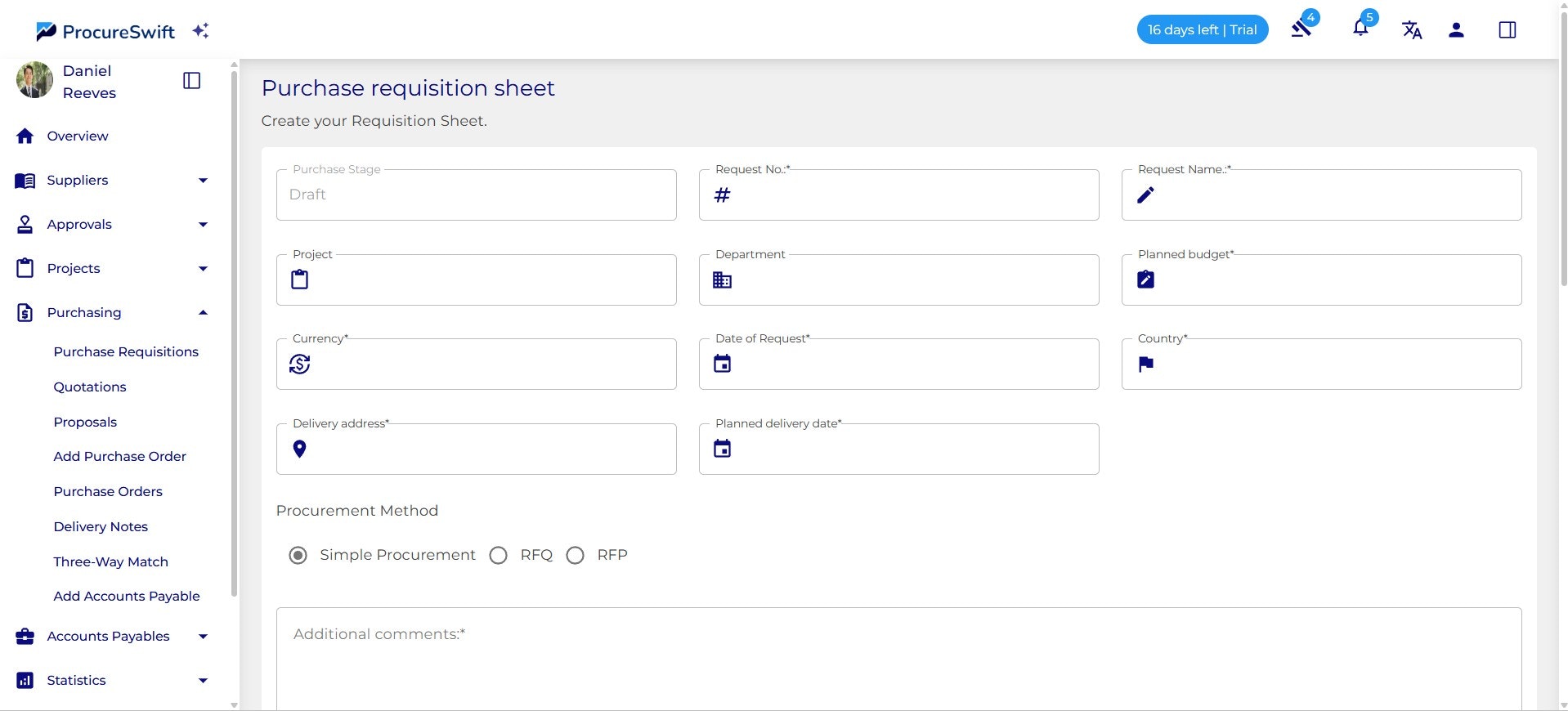Click the sidebar vertical scrollbar
The width and height of the screenshot is (1568, 711).
(x=235, y=333)
